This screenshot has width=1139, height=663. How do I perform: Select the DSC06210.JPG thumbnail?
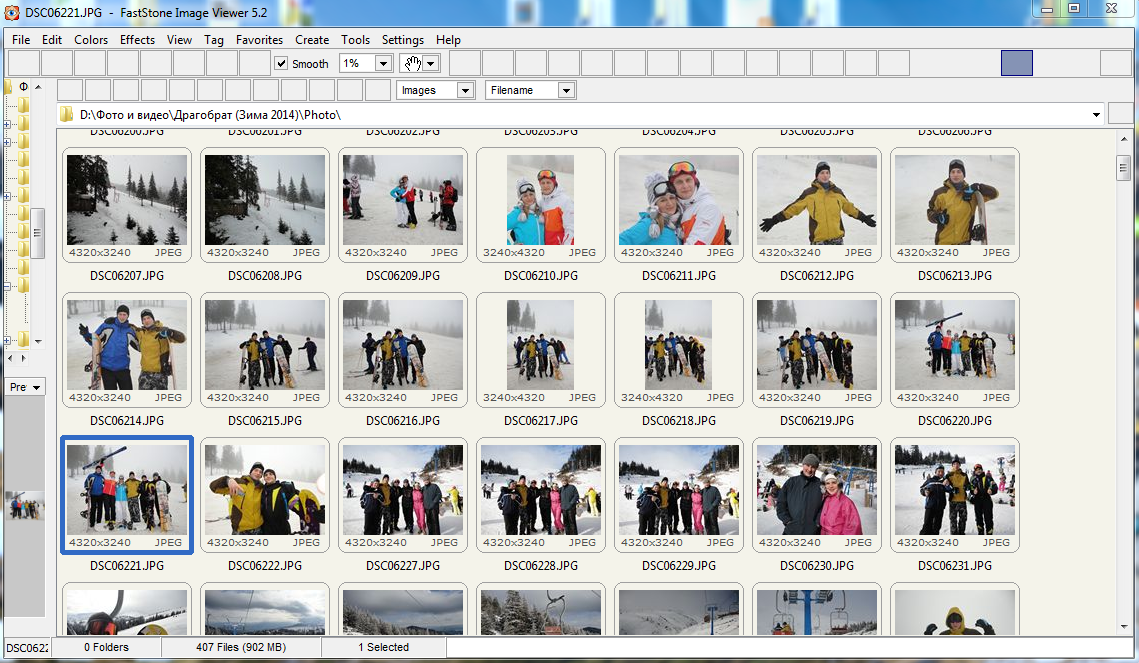coord(540,200)
